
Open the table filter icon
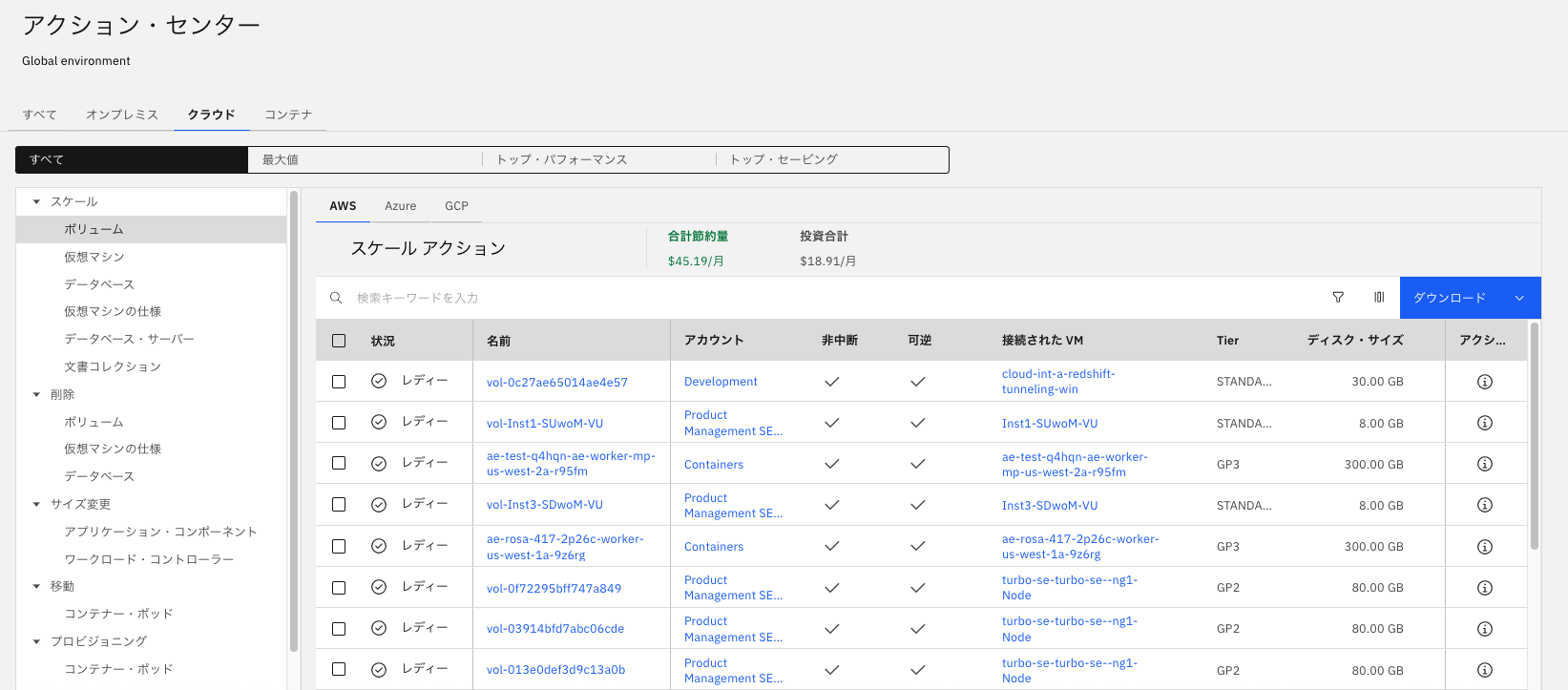click(x=1338, y=298)
